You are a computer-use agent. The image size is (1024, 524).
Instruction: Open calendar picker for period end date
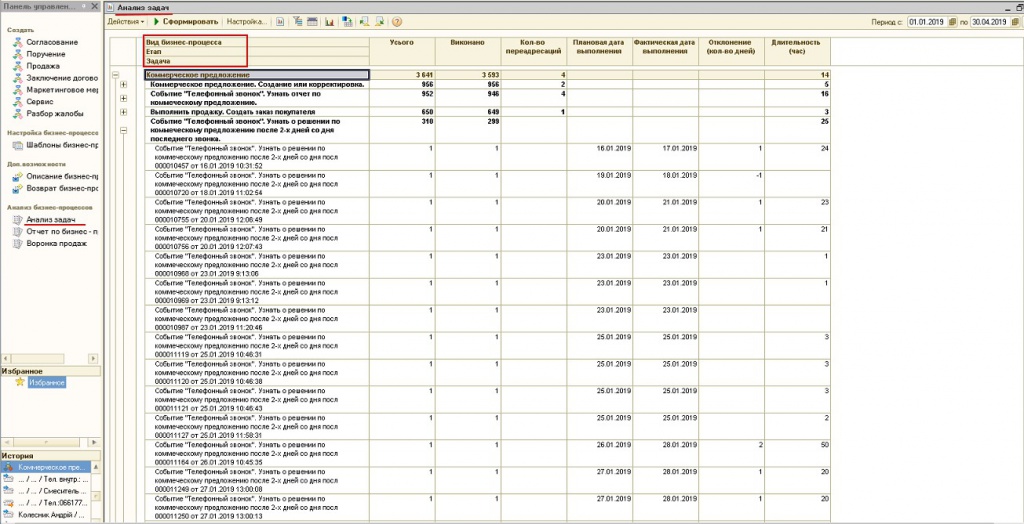coord(1014,22)
